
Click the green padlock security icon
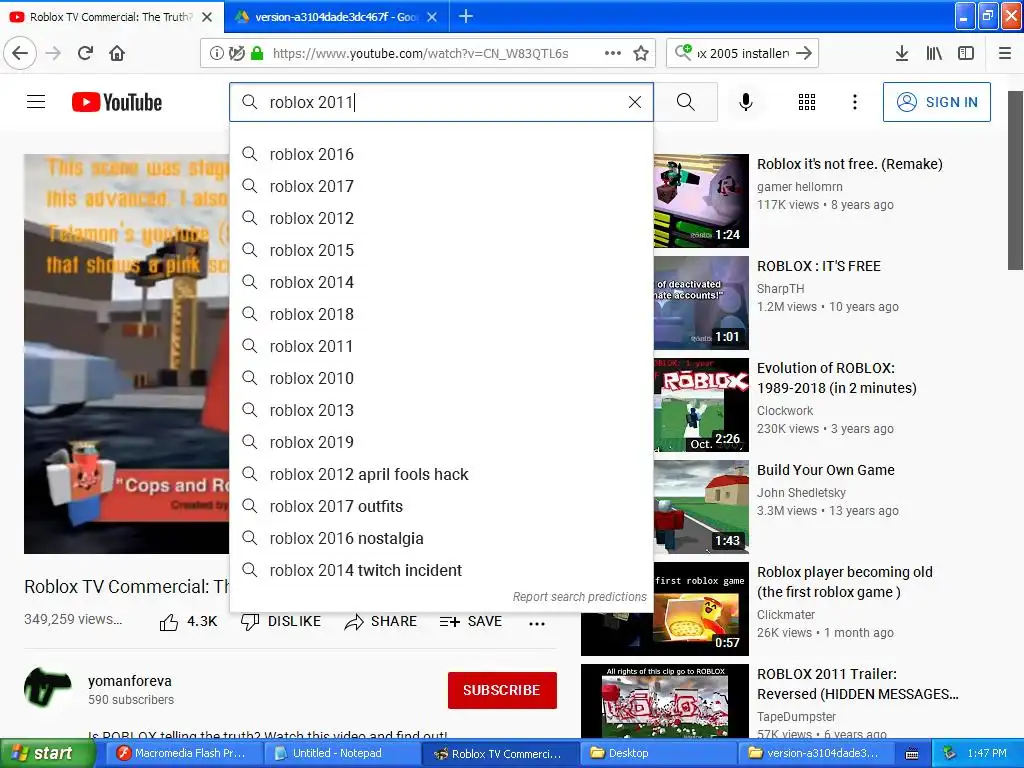pos(257,53)
